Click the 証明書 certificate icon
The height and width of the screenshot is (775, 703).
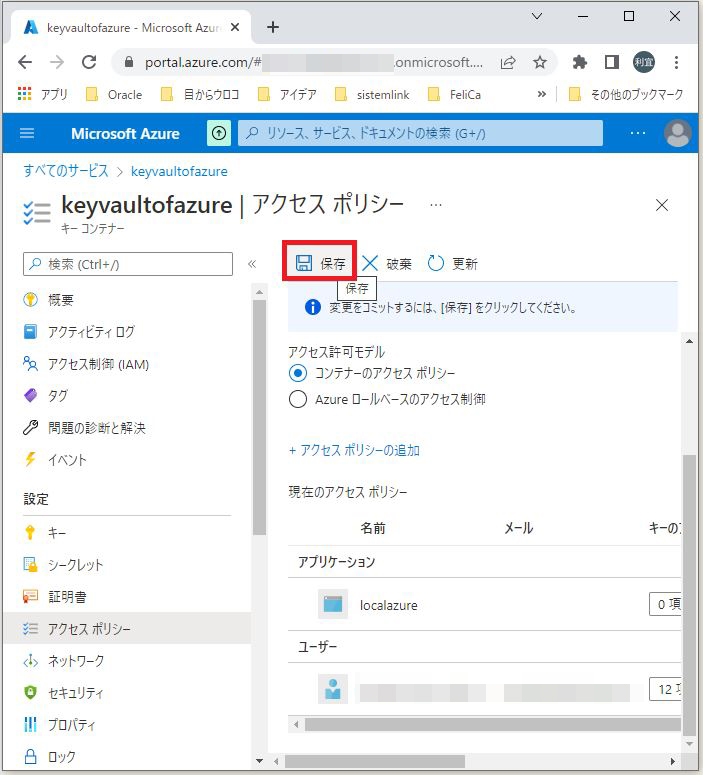tap(30, 597)
